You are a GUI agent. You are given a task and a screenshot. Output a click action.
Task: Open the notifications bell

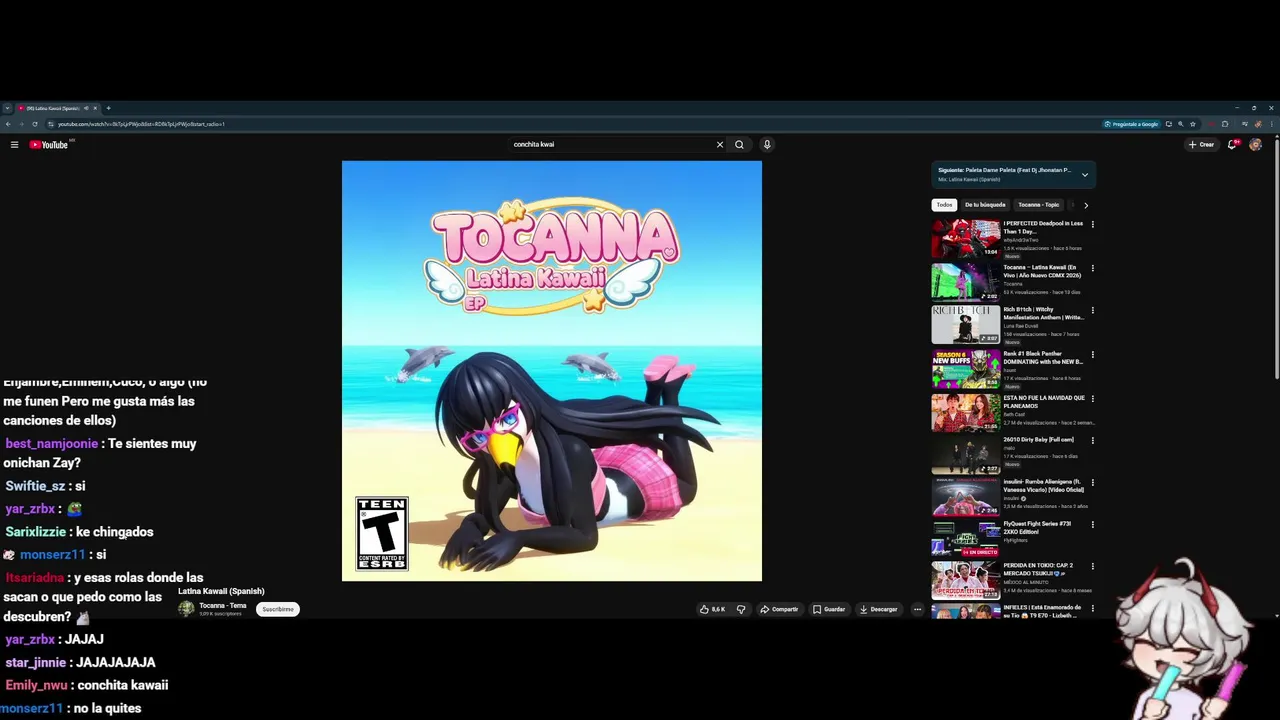pos(1233,144)
